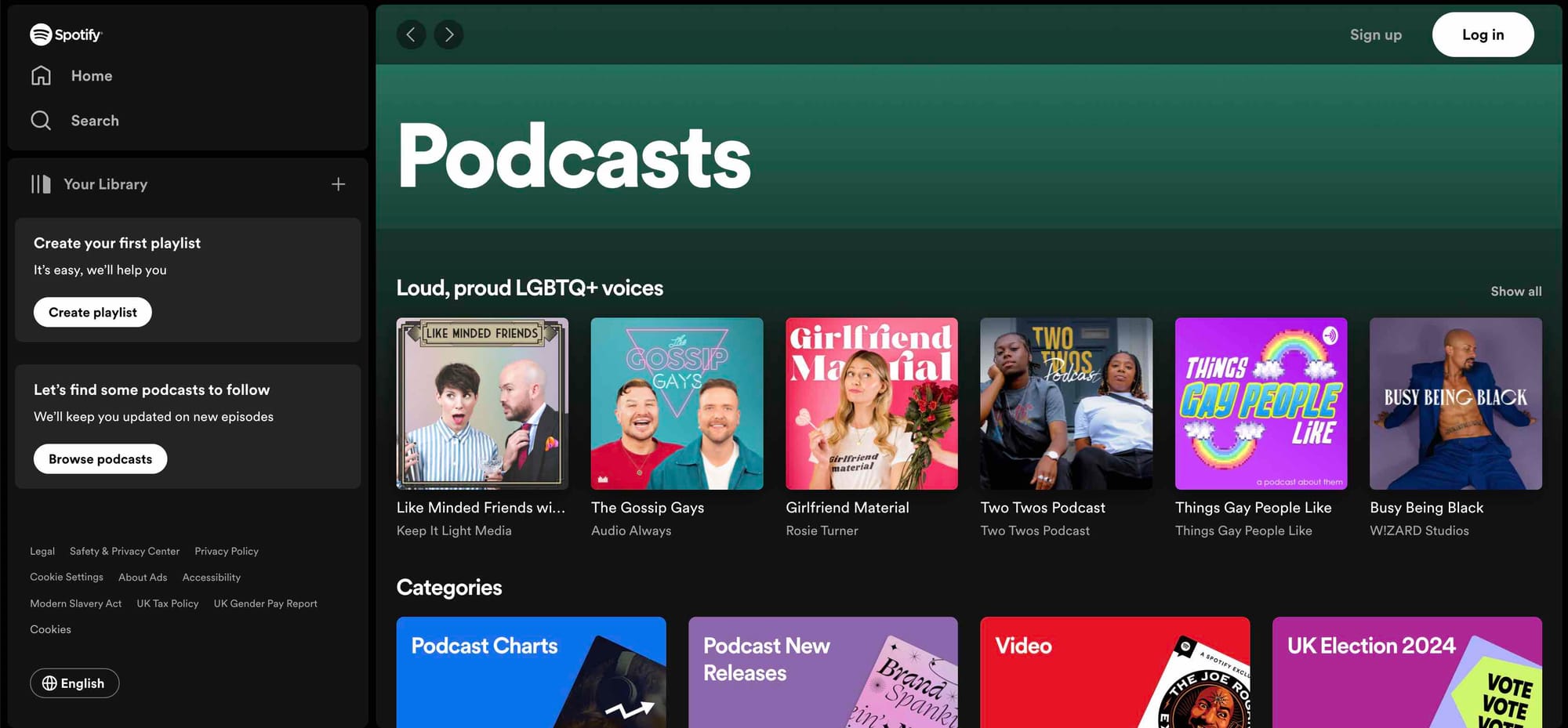This screenshot has height=728, width=1568.
Task: Click Sign up in the top bar
Action: 1376,34
